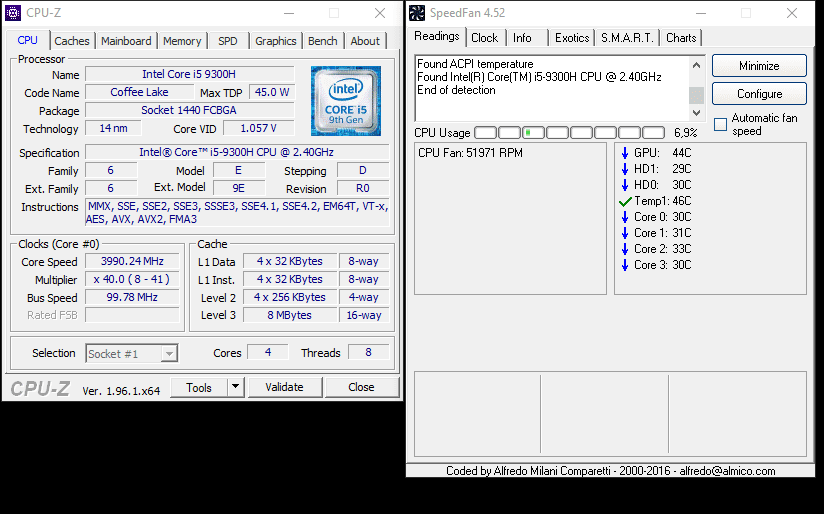The width and height of the screenshot is (824, 514).
Task: Click the SpeedFan log scroll down arrow
Action: [x=696, y=112]
